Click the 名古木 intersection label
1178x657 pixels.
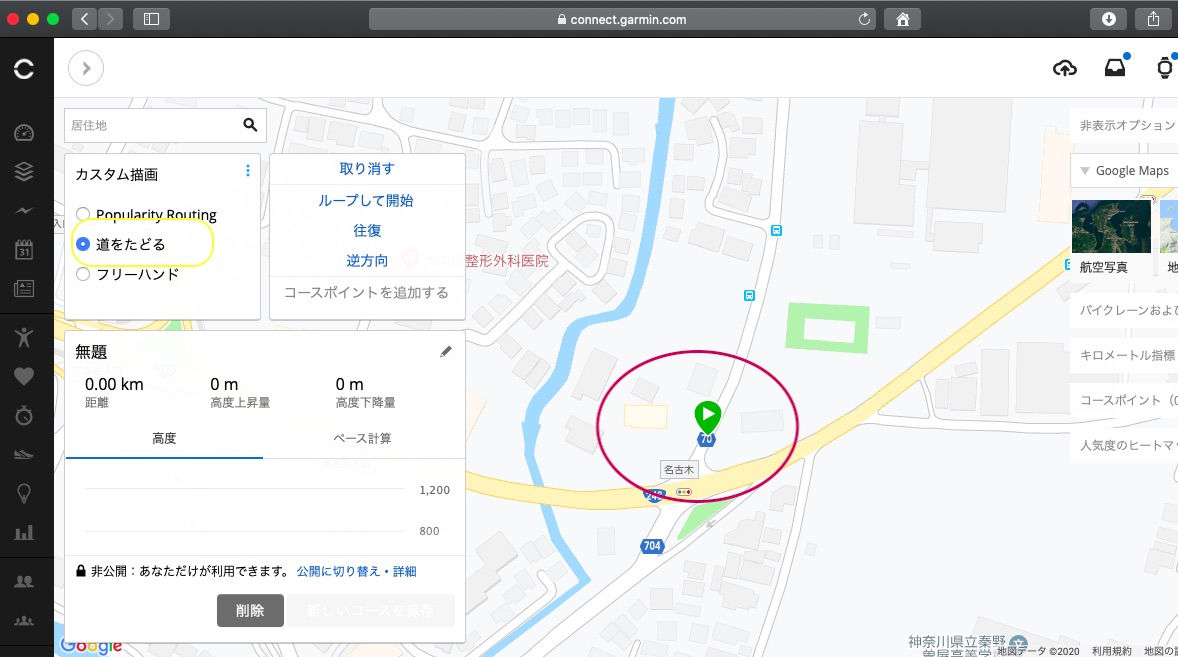(x=679, y=470)
